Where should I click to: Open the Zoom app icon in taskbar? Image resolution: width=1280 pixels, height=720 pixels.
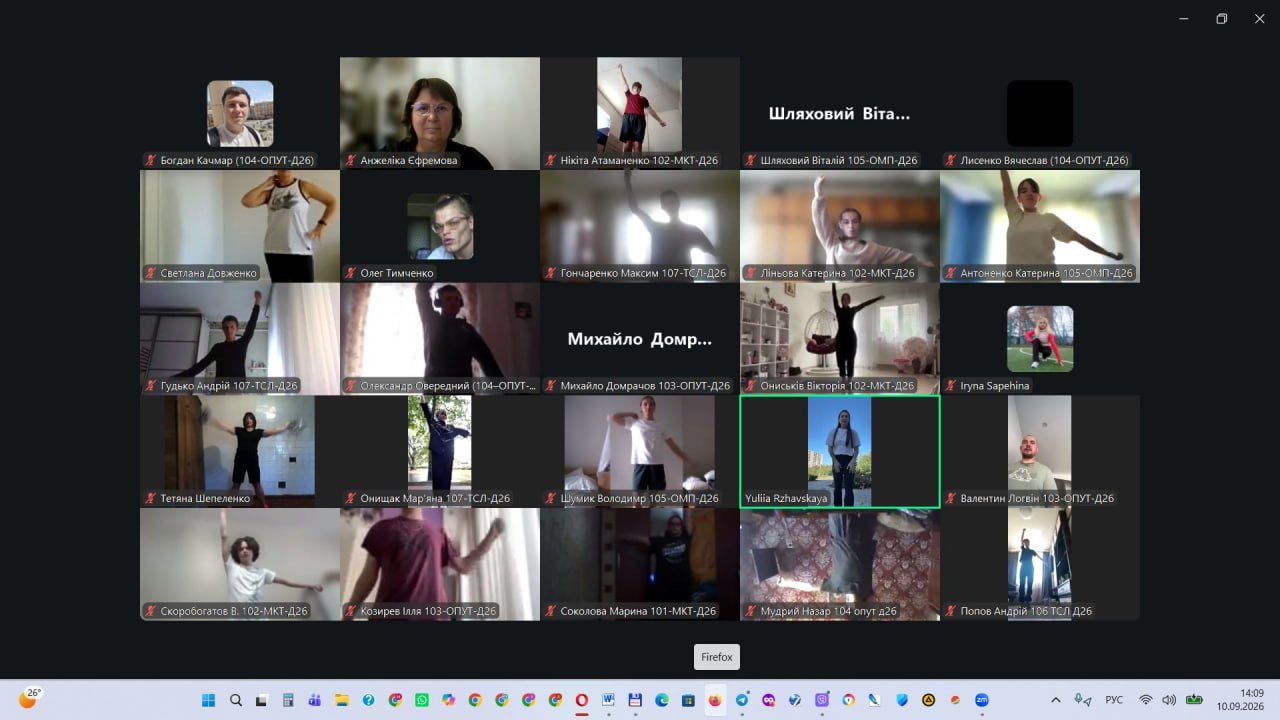tap(982, 700)
